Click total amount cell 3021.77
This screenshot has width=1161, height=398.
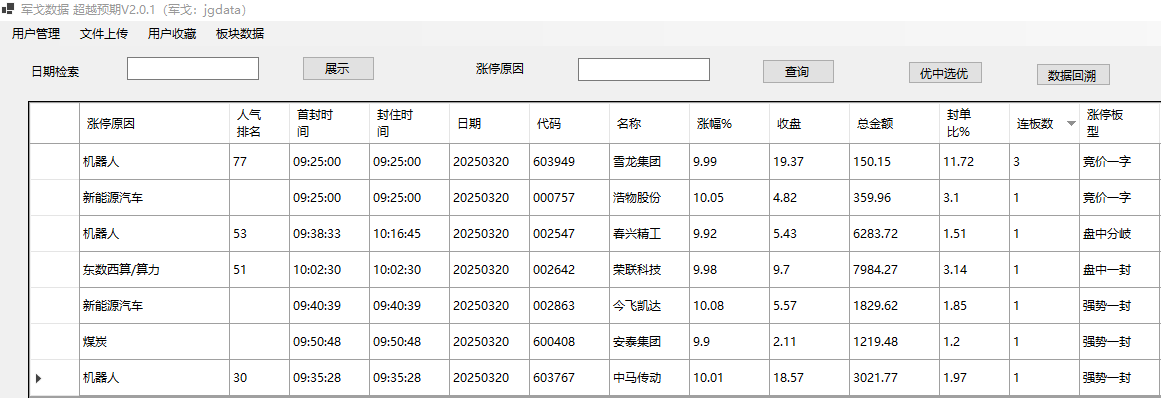(x=893, y=378)
